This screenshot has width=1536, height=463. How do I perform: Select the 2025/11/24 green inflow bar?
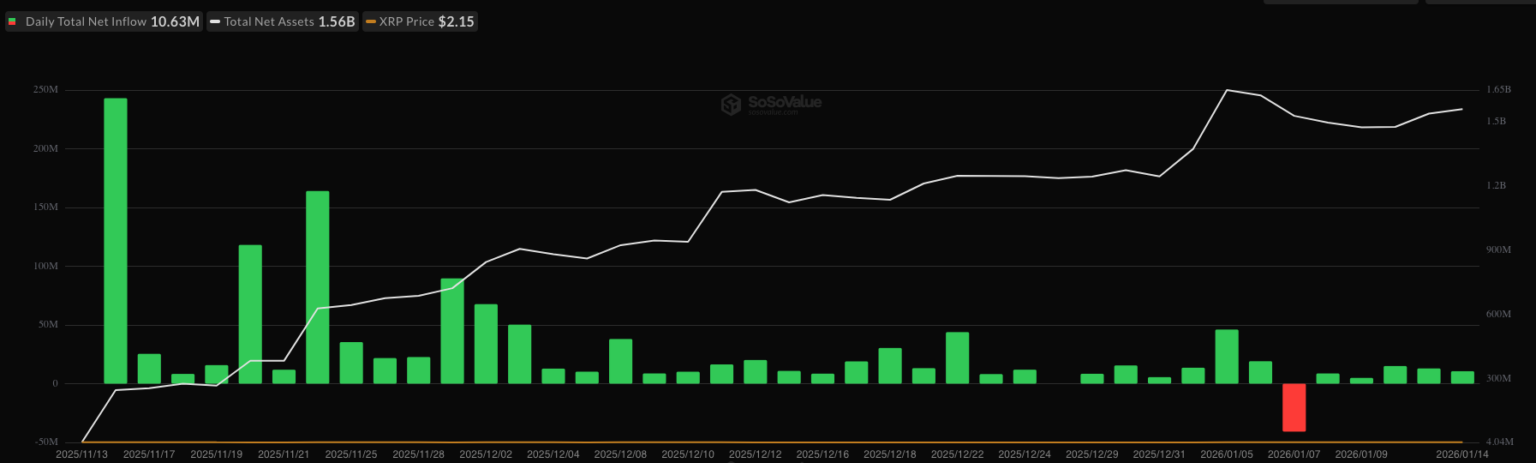[317, 287]
